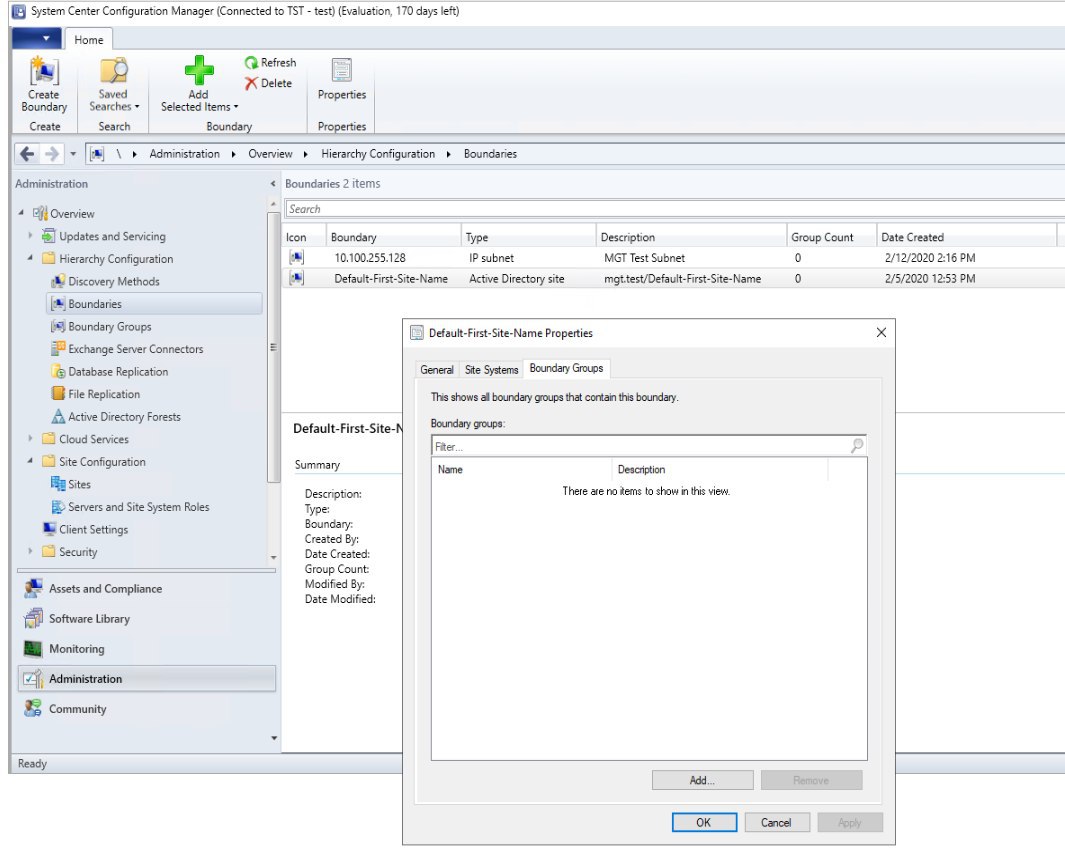Open Saved Searches icon in ribbon
Viewport: 1065px width, 851px height.
coord(113,71)
